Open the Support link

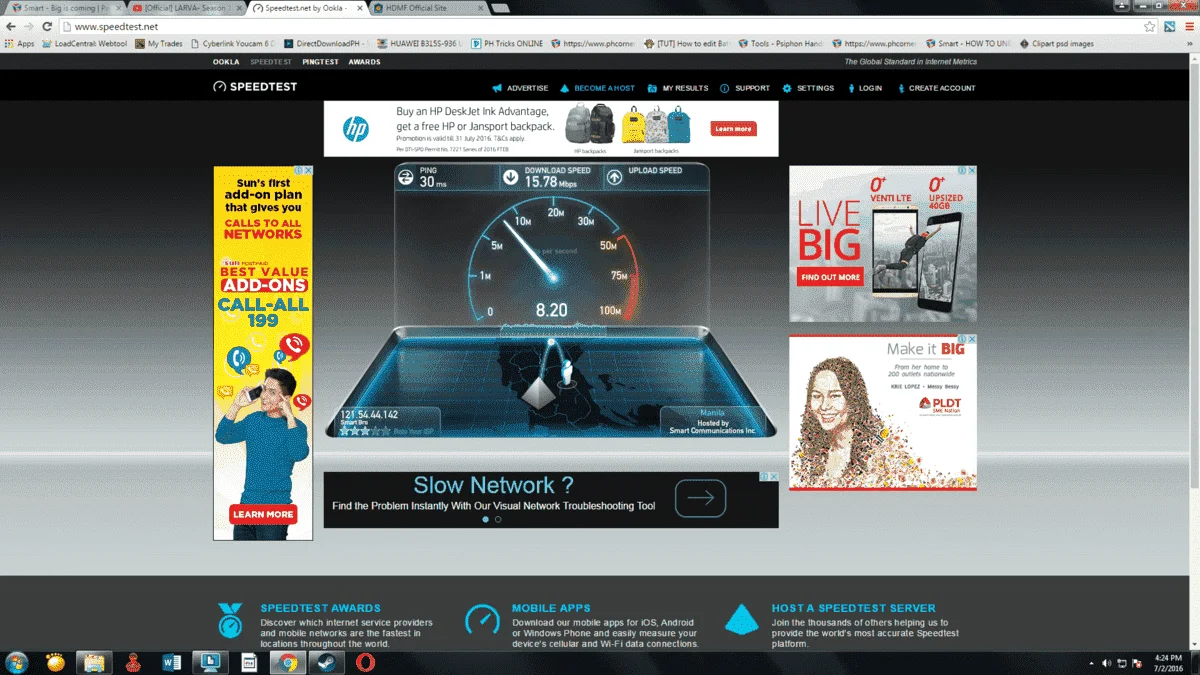click(745, 88)
